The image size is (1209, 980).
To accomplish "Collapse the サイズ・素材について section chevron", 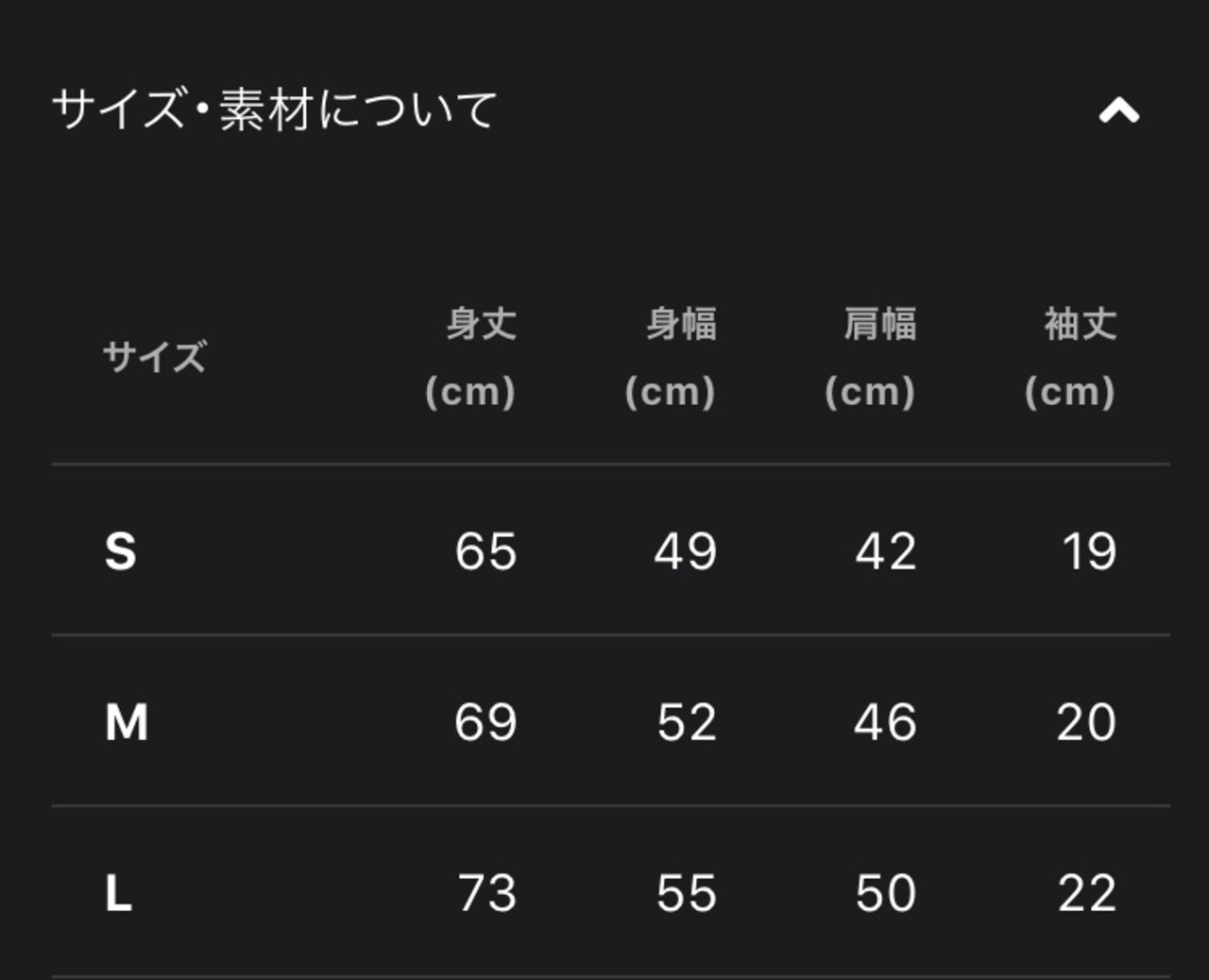I will coord(1119,111).
